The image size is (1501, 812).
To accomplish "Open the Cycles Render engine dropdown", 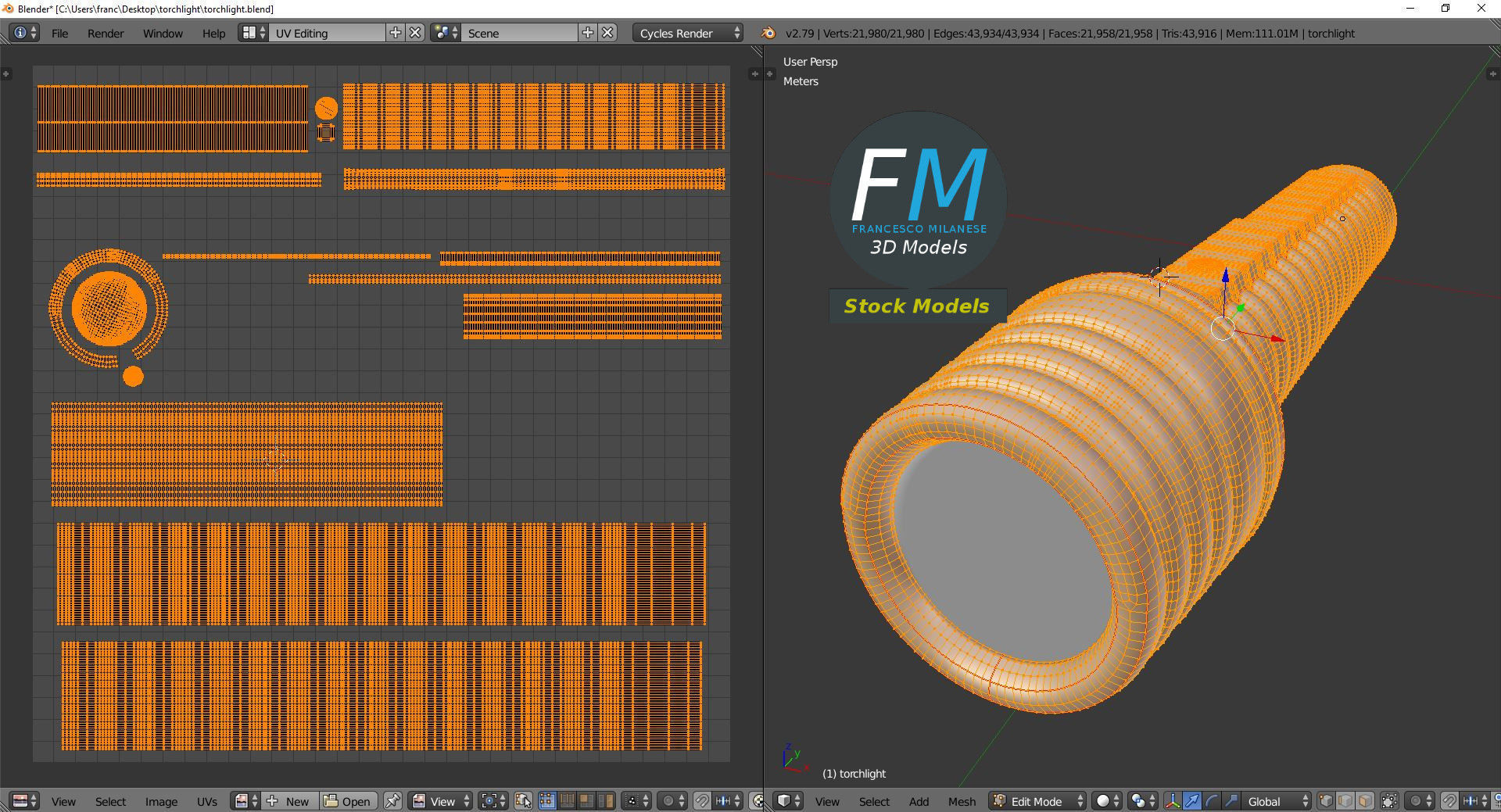I will coord(688,33).
